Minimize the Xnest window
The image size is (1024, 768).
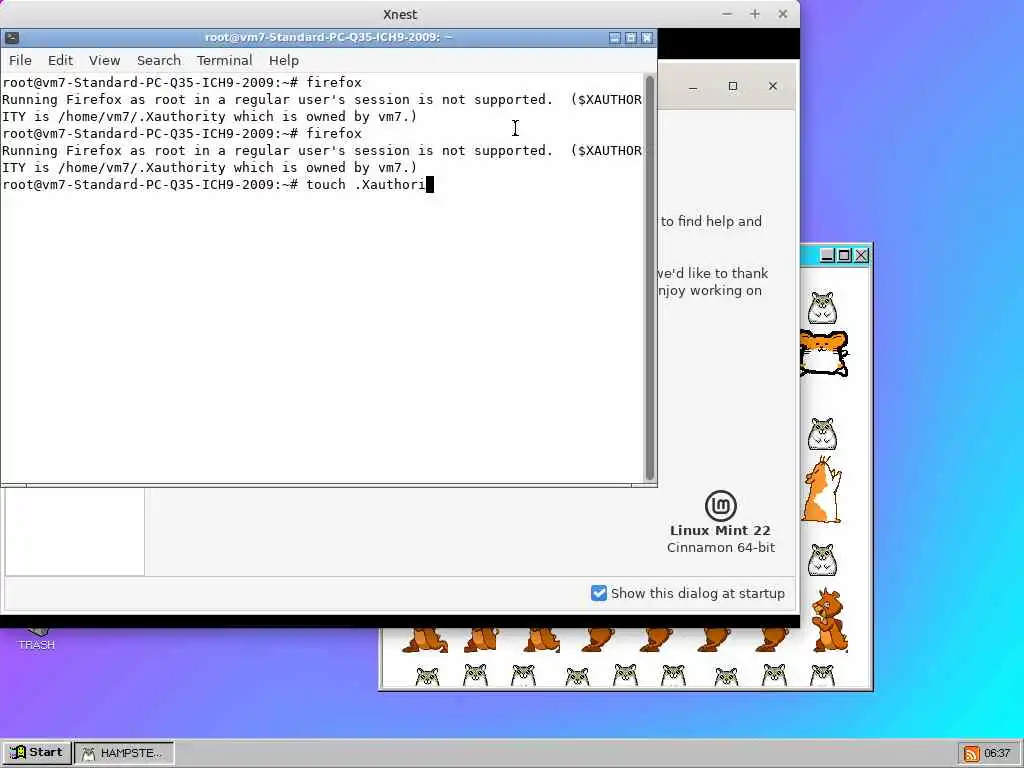(x=727, y=14)
